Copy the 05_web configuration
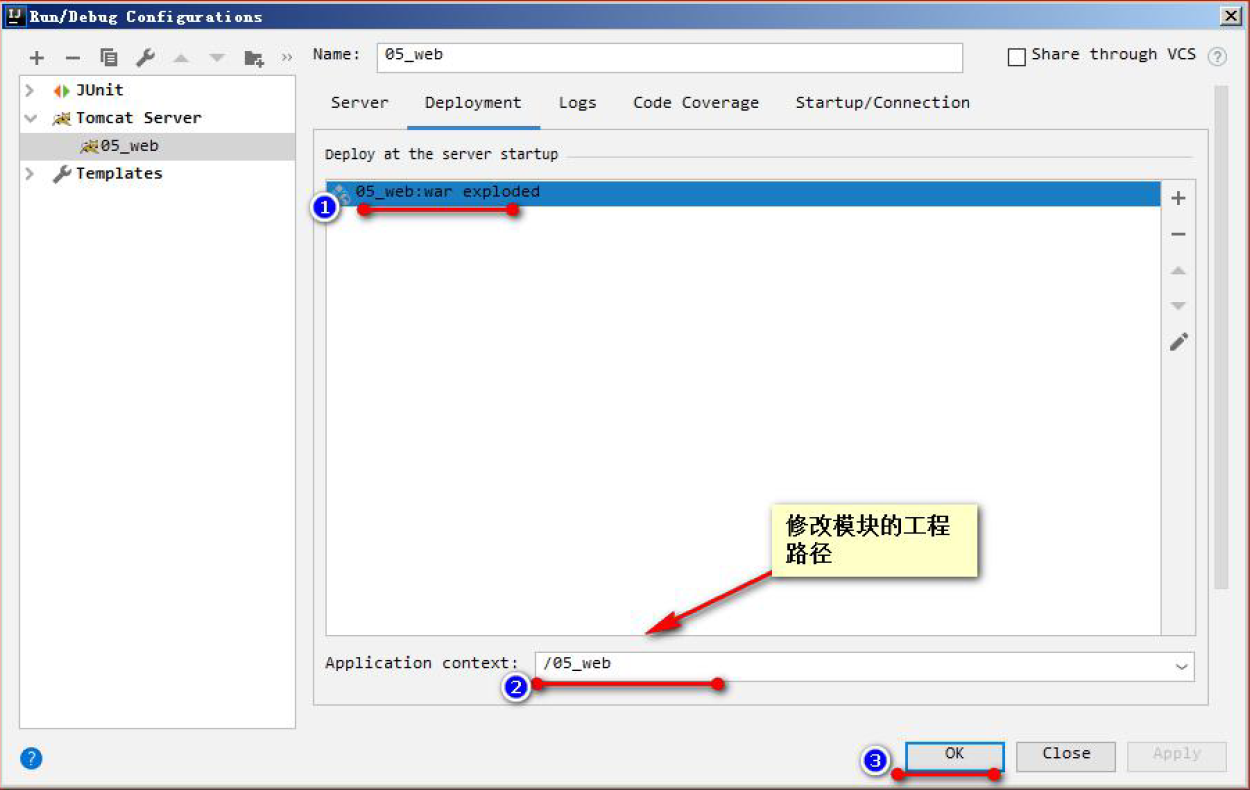Image resolution: width=1250 pixels, height=790 pixels. coord(108,57)
